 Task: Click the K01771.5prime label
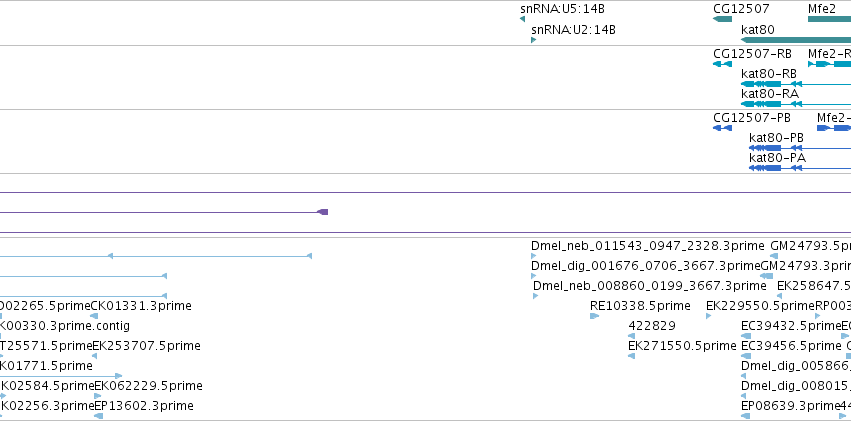[46, 366]
